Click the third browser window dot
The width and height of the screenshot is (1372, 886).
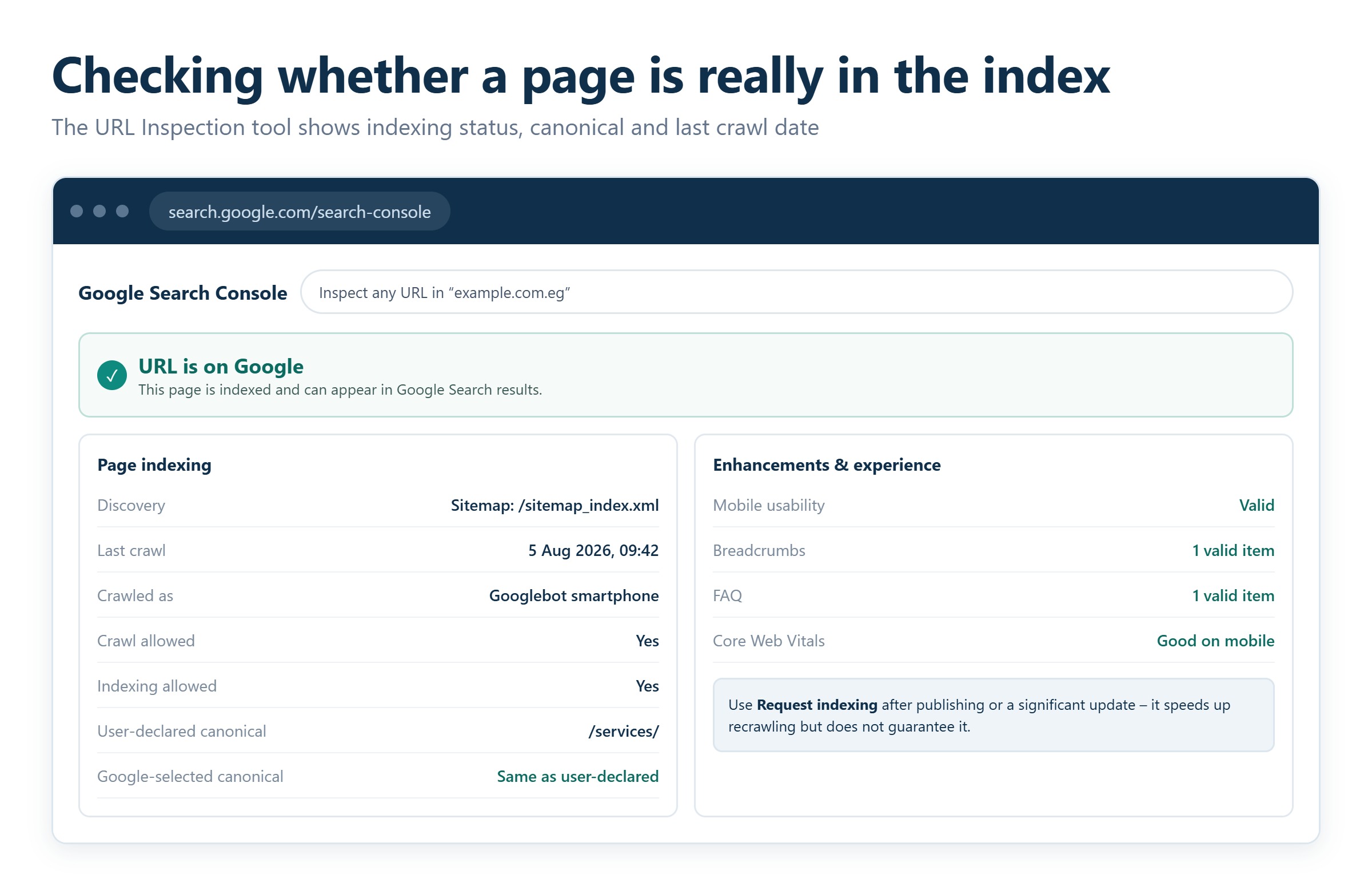122,211
